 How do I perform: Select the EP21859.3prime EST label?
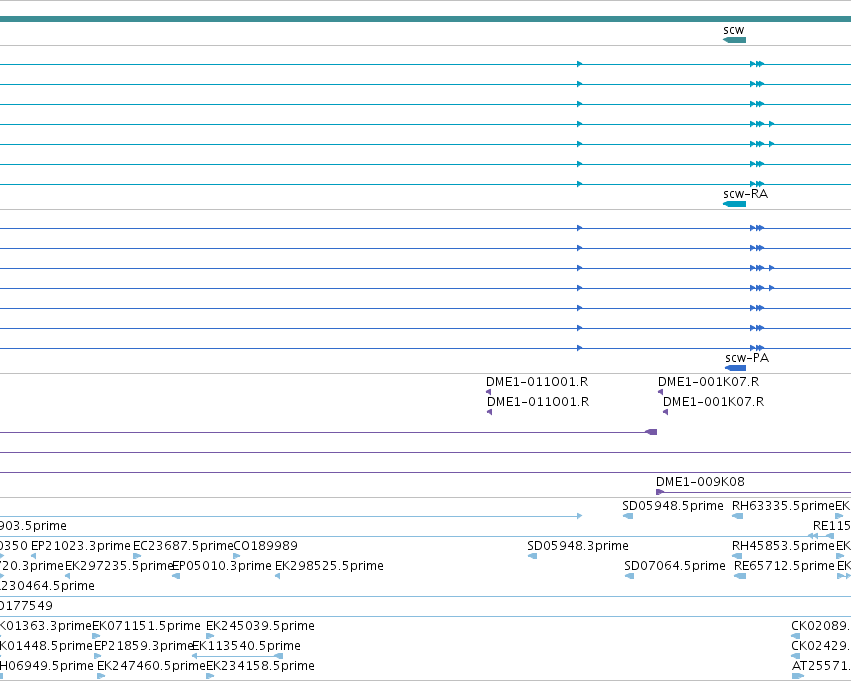pos(144,646)
